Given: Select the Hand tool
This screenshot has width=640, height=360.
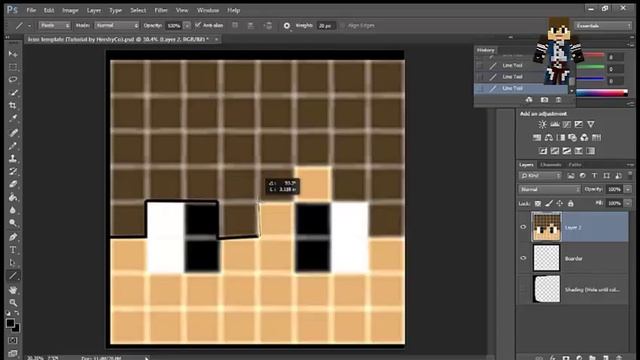Looking at the screenshot, I should (x=13, y=290).
